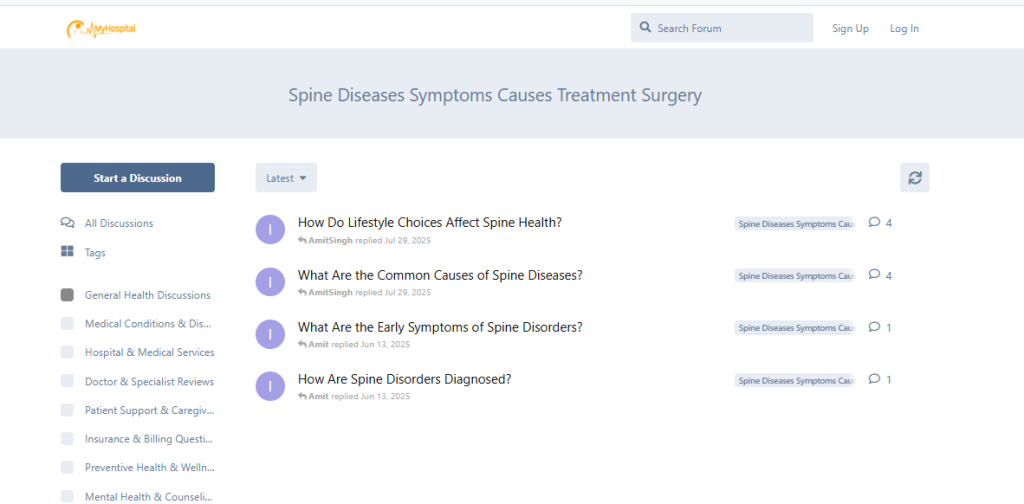
Task: Click the Log In link
Action: (904, 29)
